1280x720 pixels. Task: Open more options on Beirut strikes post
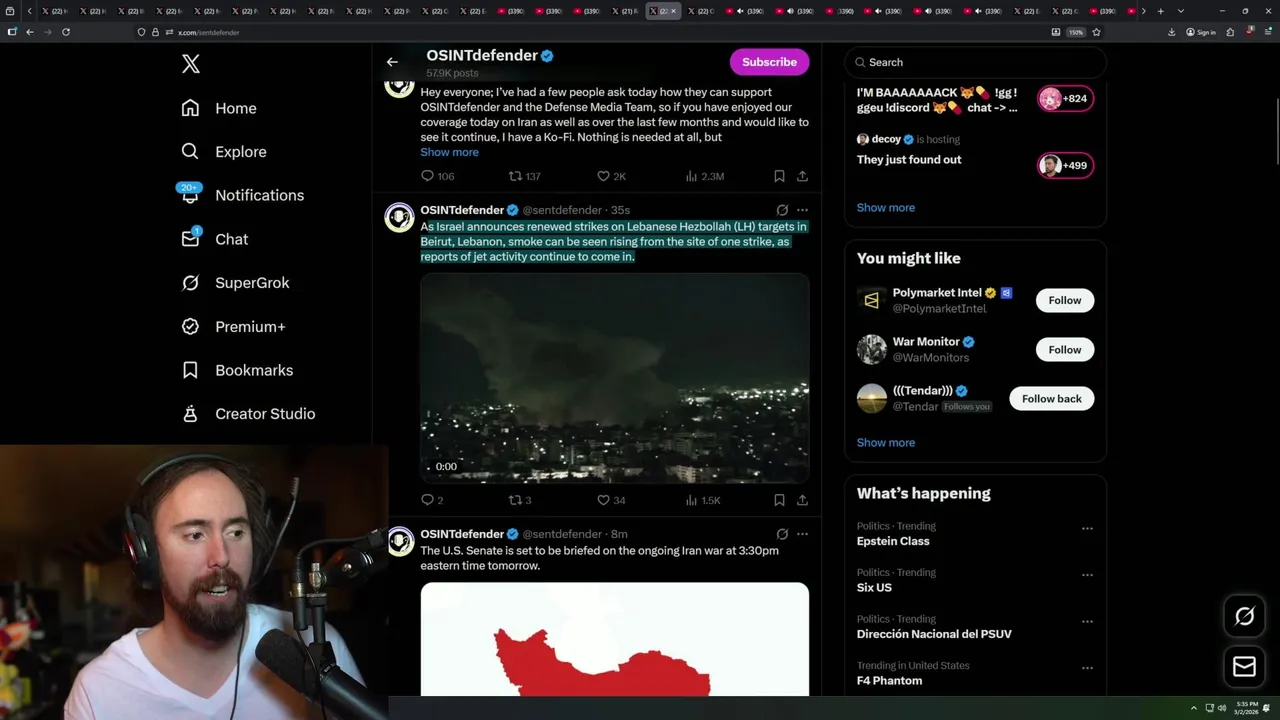pyautogui.click(x=802, y=210)
